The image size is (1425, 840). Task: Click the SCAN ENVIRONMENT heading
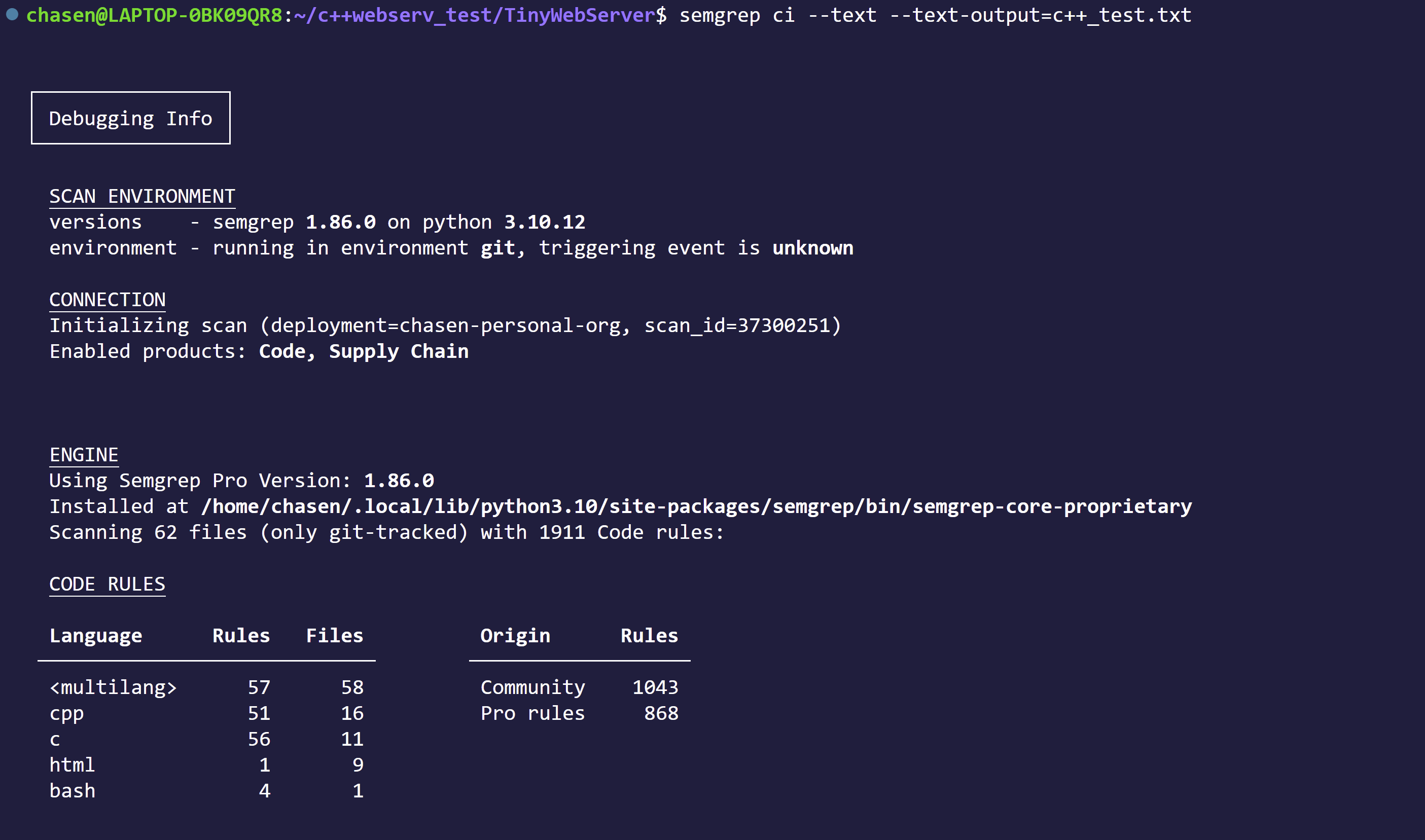(x=142, y=196)
